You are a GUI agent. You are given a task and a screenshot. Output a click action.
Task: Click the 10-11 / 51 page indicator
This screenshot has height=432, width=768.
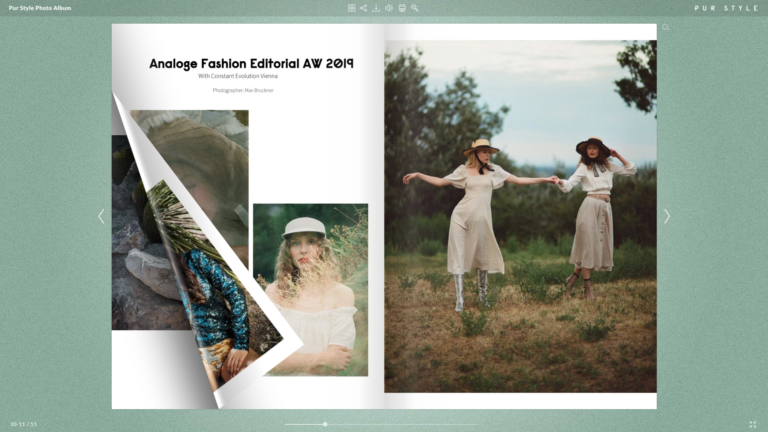[x=24, y=424]
